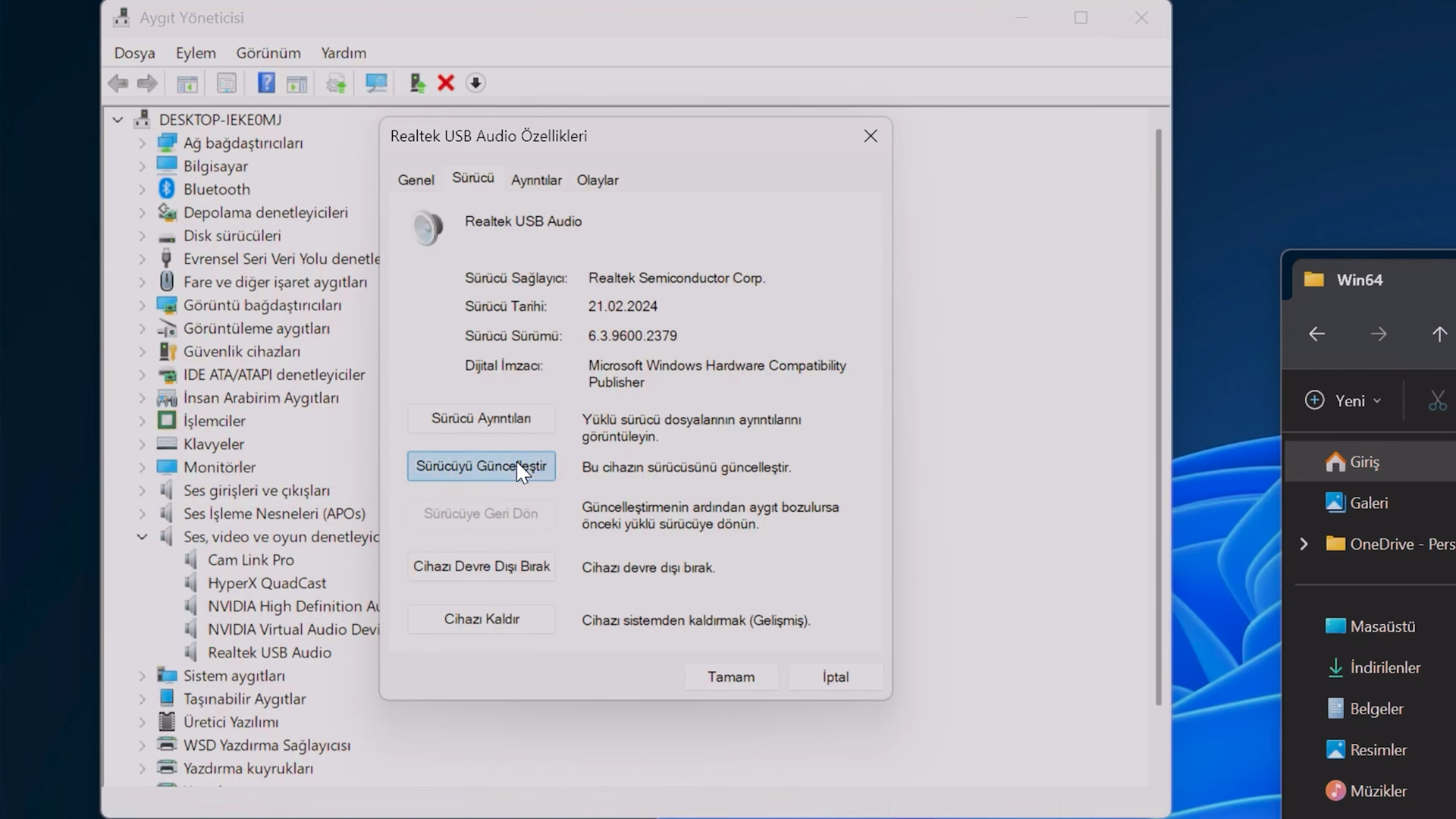This screenshot has height=819, width=1456.
Task: Click the Ağ bağdaştırıcıları network adapter icon
Action: point(167,143)
